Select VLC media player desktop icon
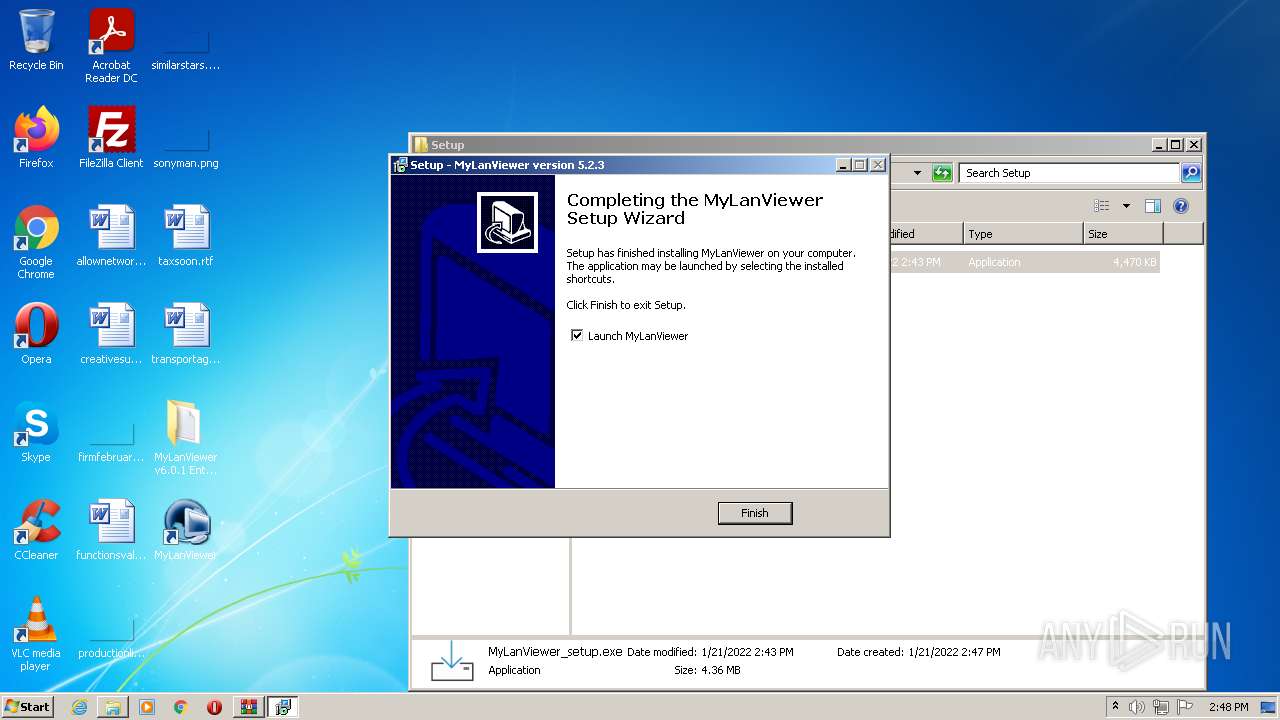The width and height of the screenshot is (1280, 720). (36, 634)
